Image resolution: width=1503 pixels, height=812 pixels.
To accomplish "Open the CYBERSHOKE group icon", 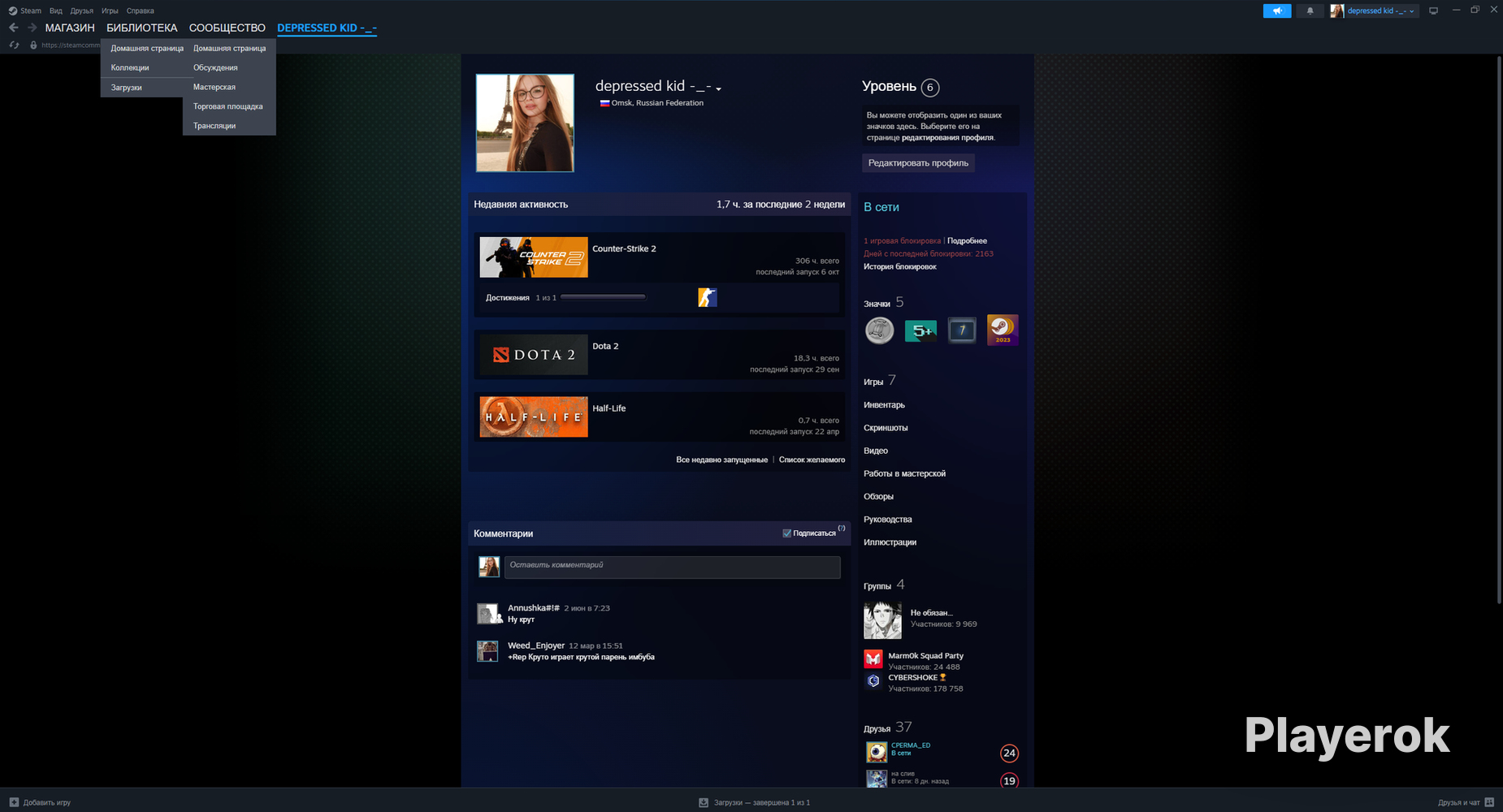I will pos(873,680).
